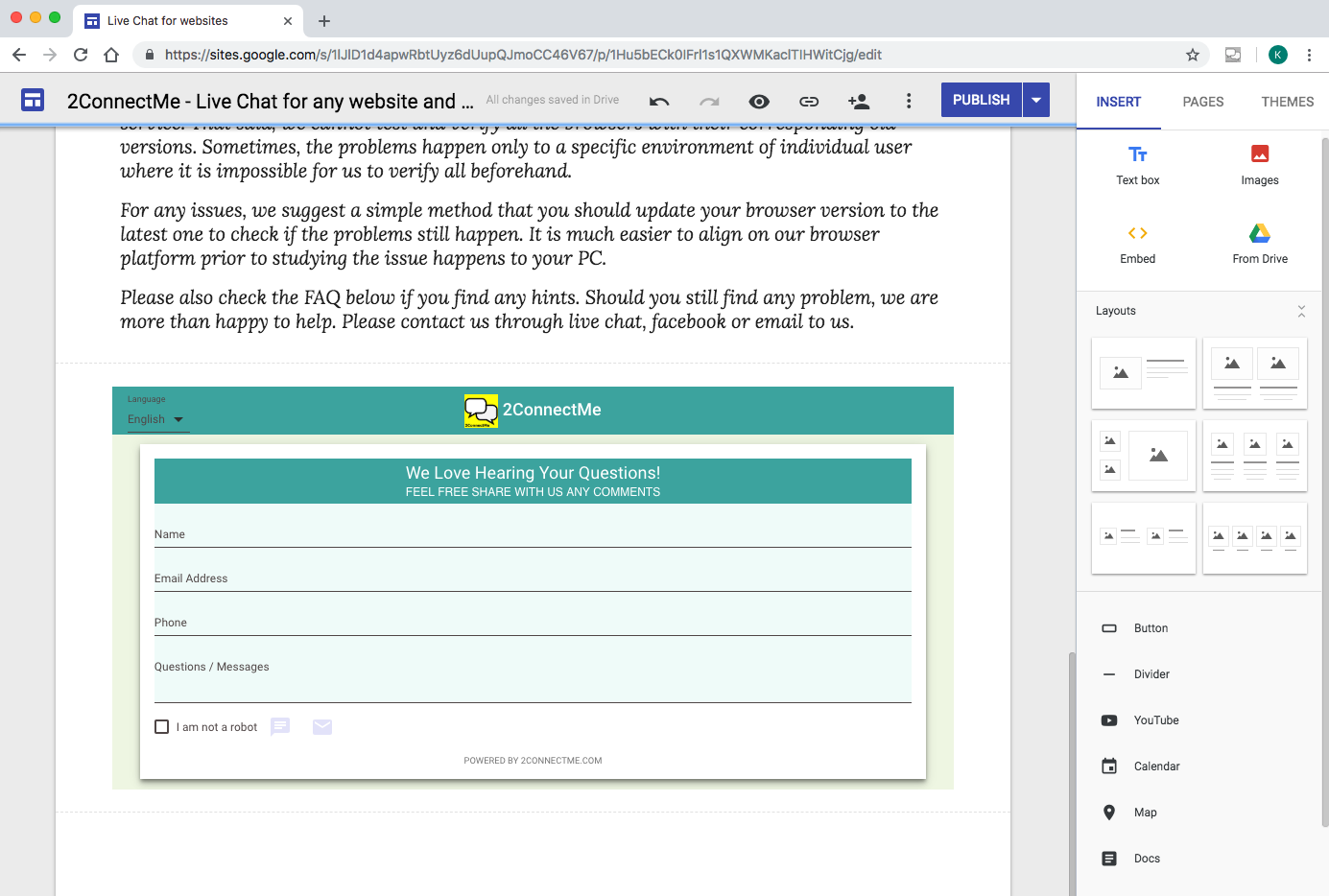
Task: Tick the I am not a robot checkbox
Action: pos(162,727)
